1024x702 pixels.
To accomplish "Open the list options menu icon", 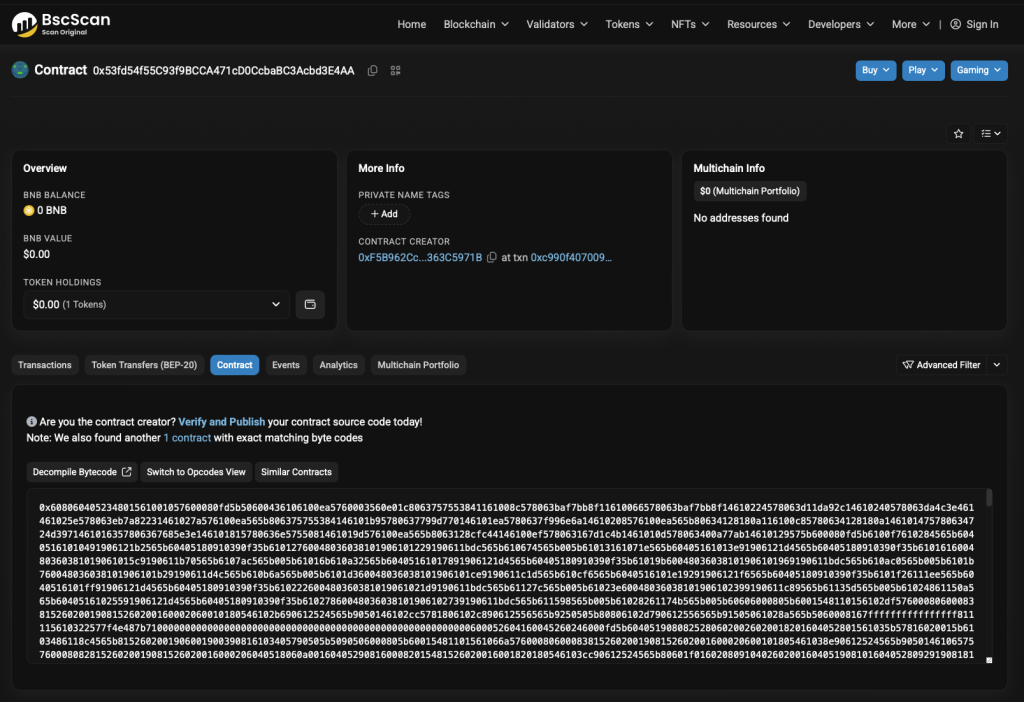I will (x=990, y=133).
